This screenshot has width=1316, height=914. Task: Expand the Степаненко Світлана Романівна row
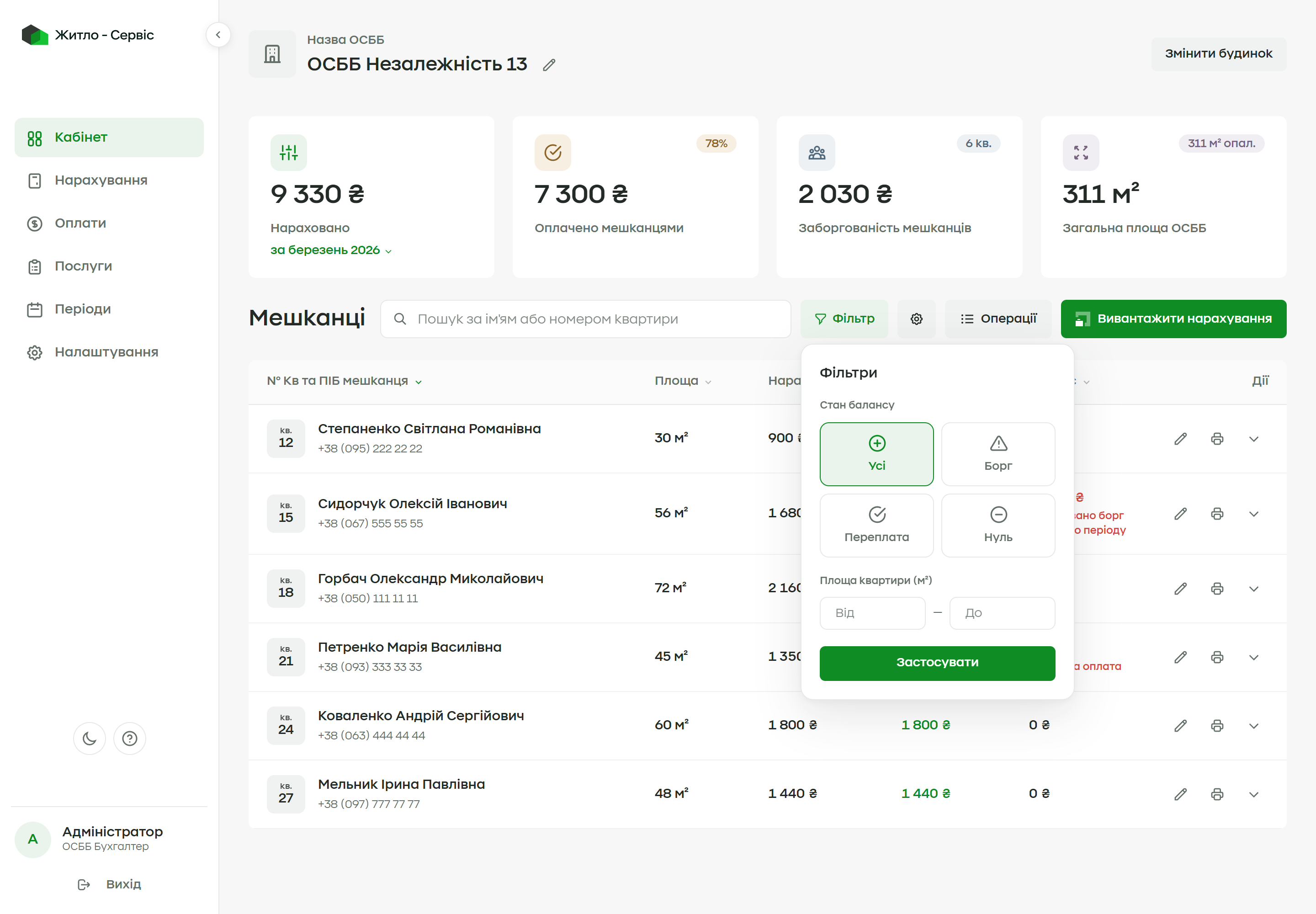(1254, 439)
